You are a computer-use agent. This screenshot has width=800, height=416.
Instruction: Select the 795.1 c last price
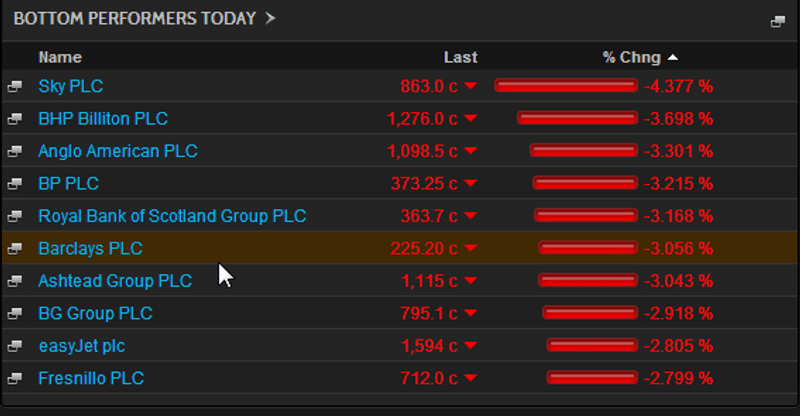(429, 313)
